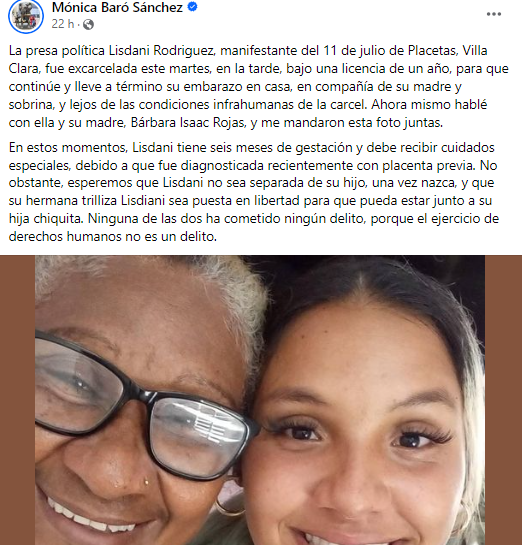The width and height of the screenshot is (522, 545).
Task: Open the three-dot post options menu
Action: tap(494, 14)
